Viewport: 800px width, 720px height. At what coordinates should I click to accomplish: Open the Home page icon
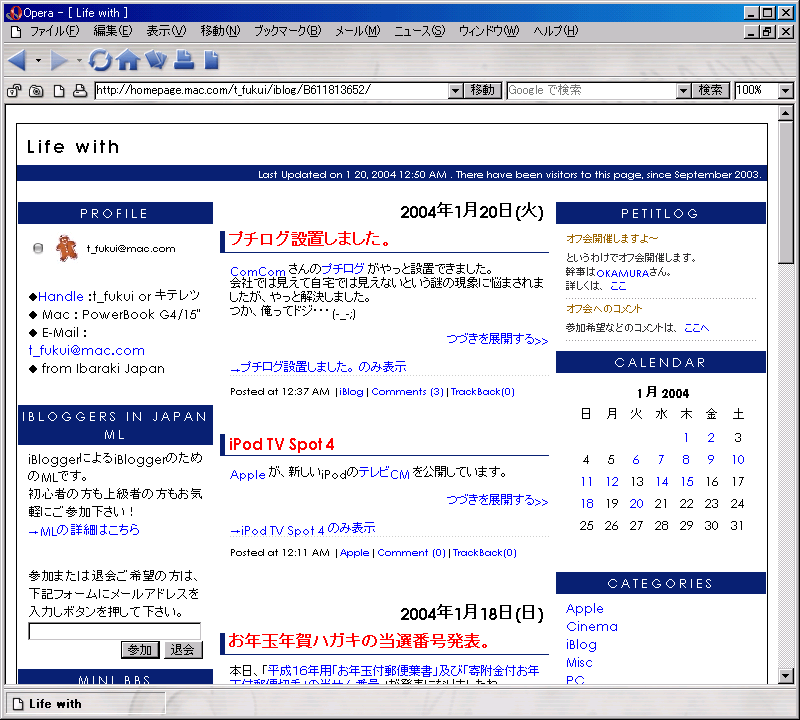(x=128, y=60)
